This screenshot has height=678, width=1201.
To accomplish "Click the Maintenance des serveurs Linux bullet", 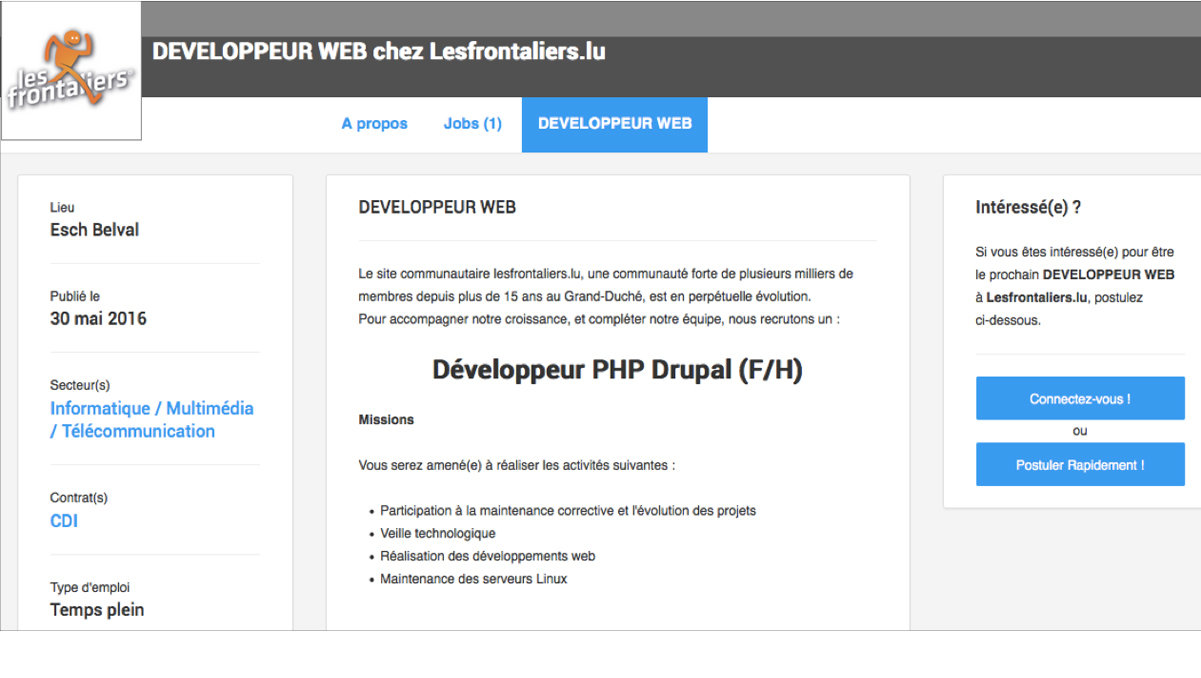I will [474, 579].
